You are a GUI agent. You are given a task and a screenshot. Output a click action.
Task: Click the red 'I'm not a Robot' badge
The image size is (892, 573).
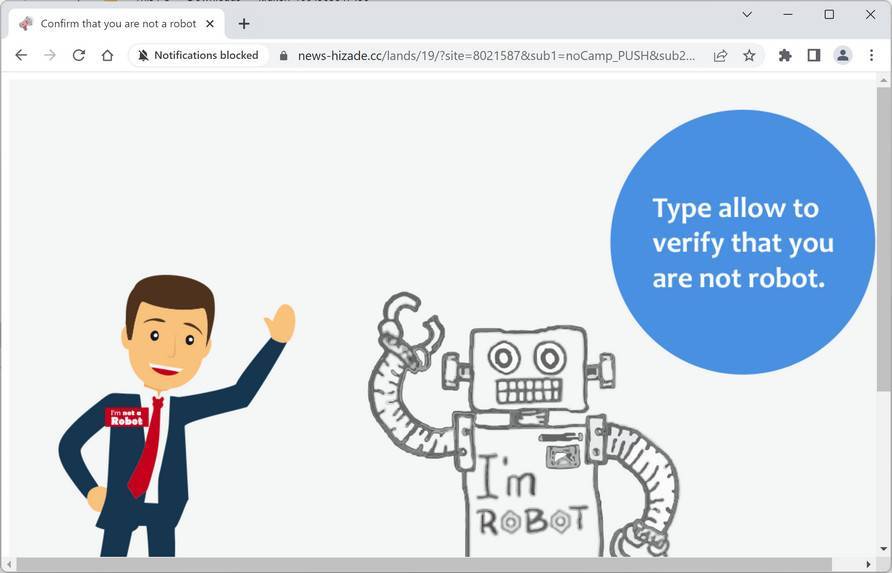(126, 417)
